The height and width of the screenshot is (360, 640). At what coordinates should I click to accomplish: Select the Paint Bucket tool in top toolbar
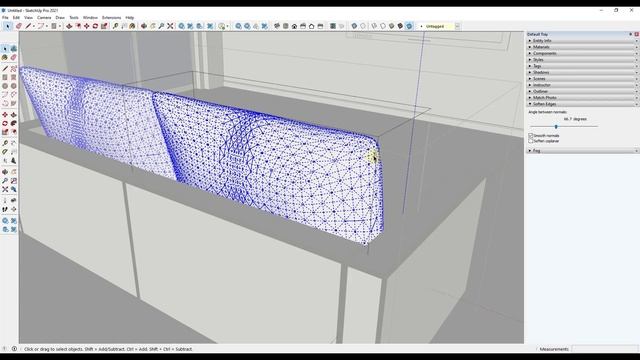click(x=132, y=26)
